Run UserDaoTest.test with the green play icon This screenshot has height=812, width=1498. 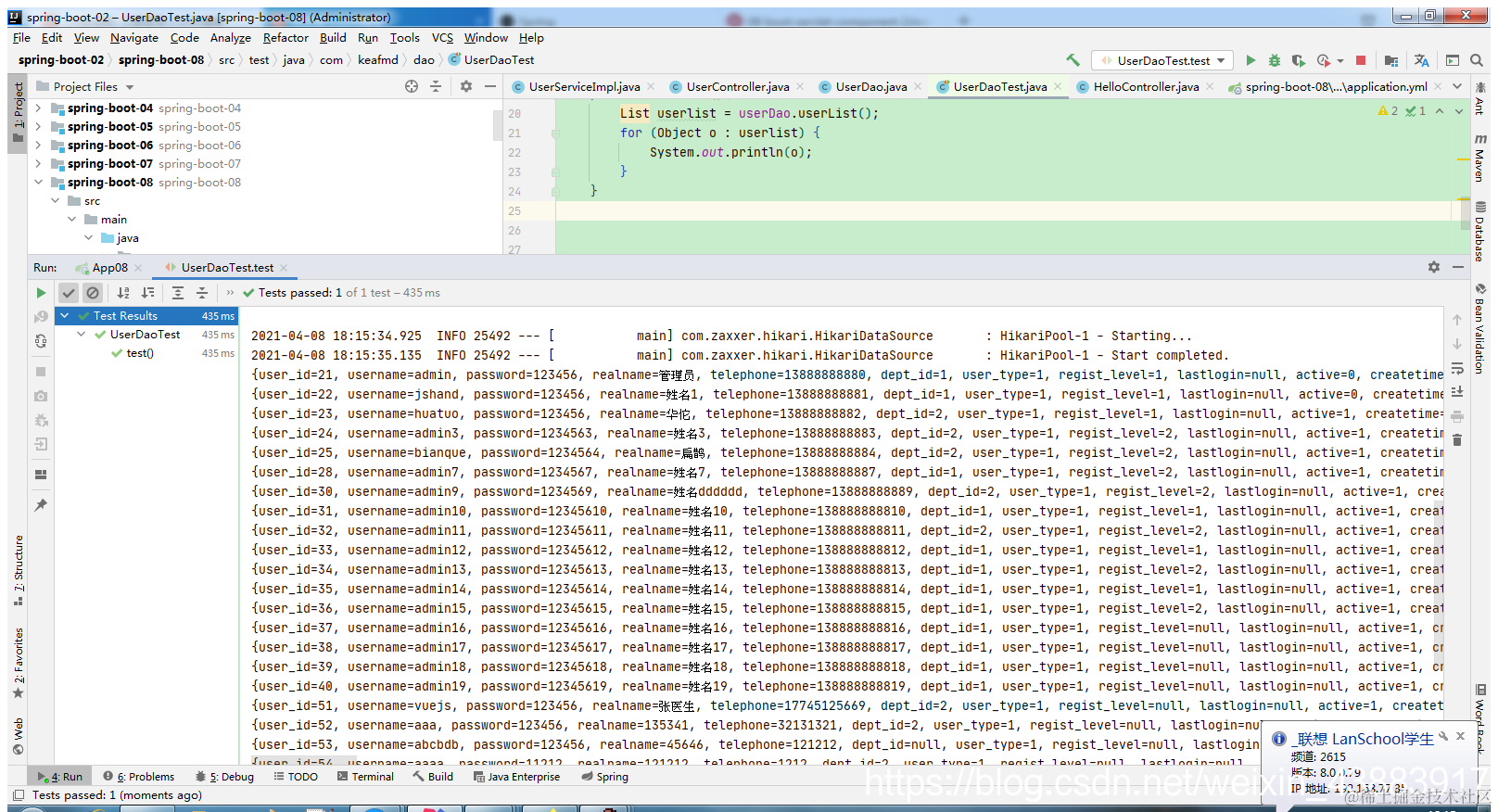1250,60
